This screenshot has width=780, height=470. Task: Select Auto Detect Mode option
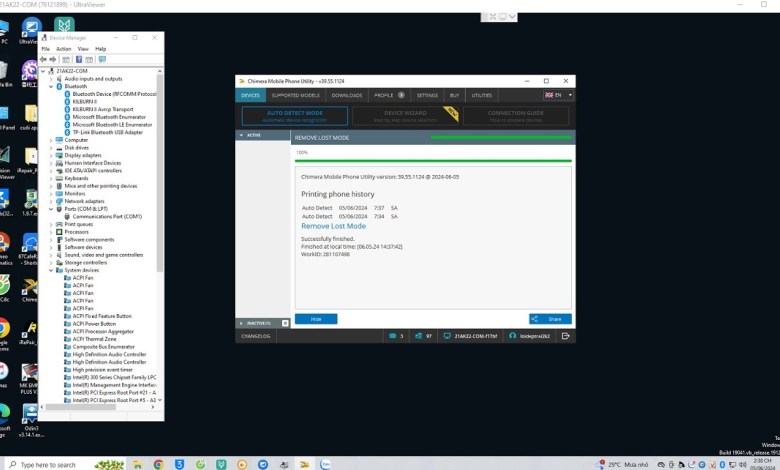tap(295, 116)
